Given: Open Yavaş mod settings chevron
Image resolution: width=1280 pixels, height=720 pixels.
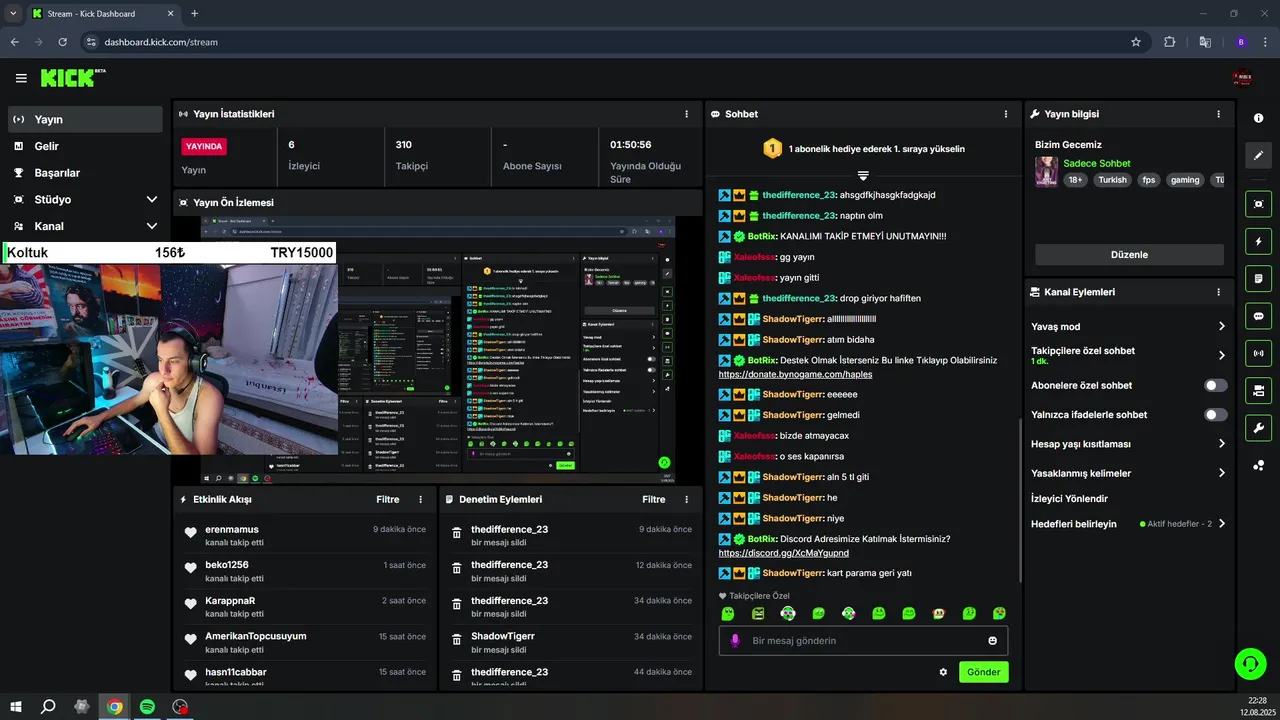Looking at the screenshot, I should 1222,326.
